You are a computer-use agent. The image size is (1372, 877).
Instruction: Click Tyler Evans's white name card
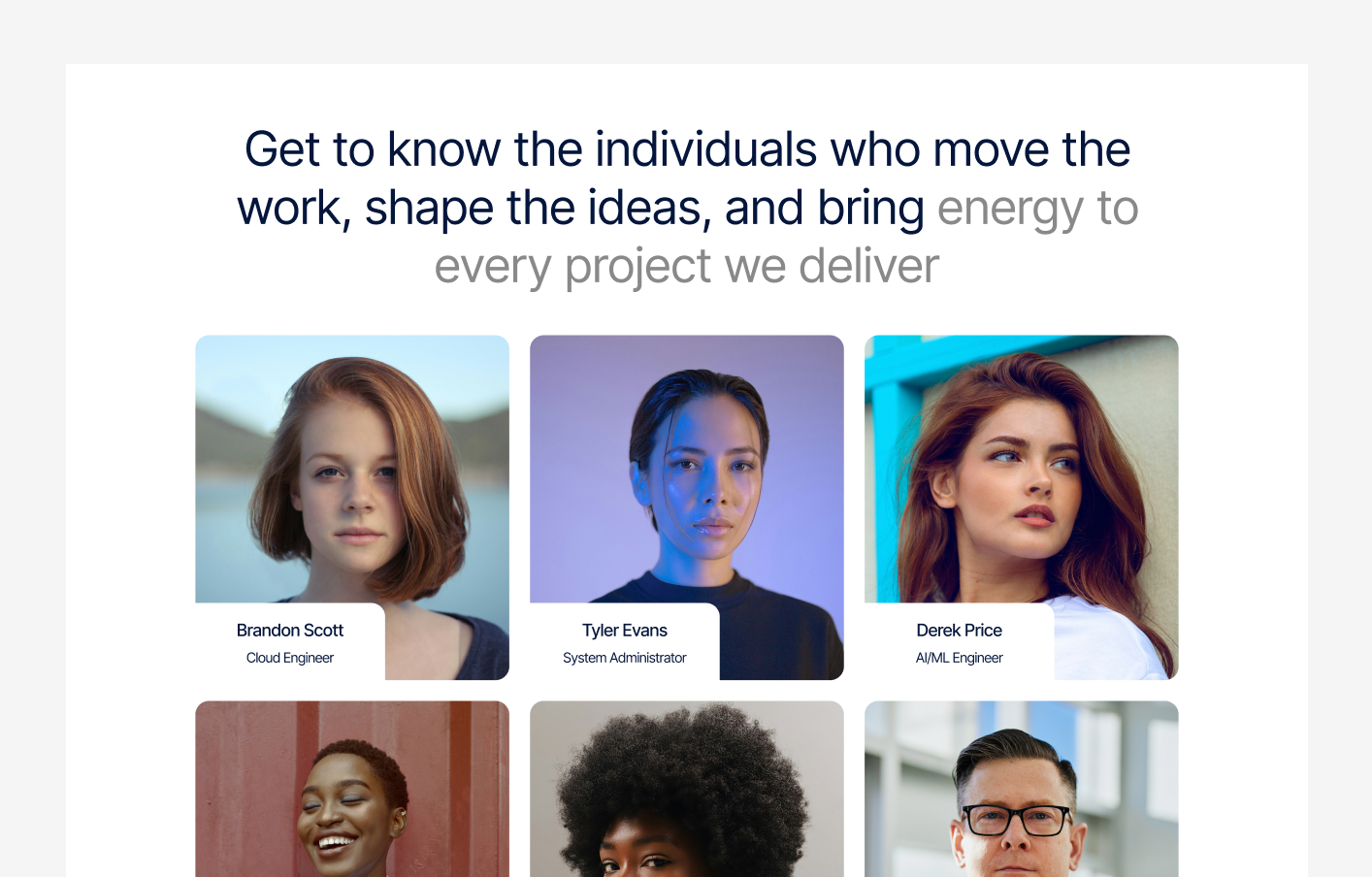pos(625,641)
